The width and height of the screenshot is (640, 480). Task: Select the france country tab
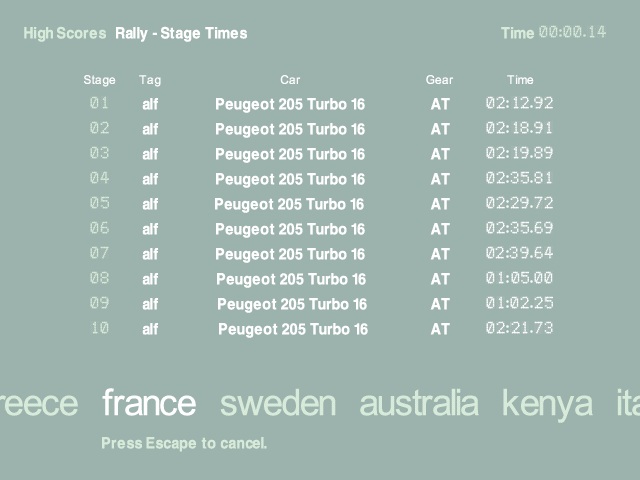149,403
